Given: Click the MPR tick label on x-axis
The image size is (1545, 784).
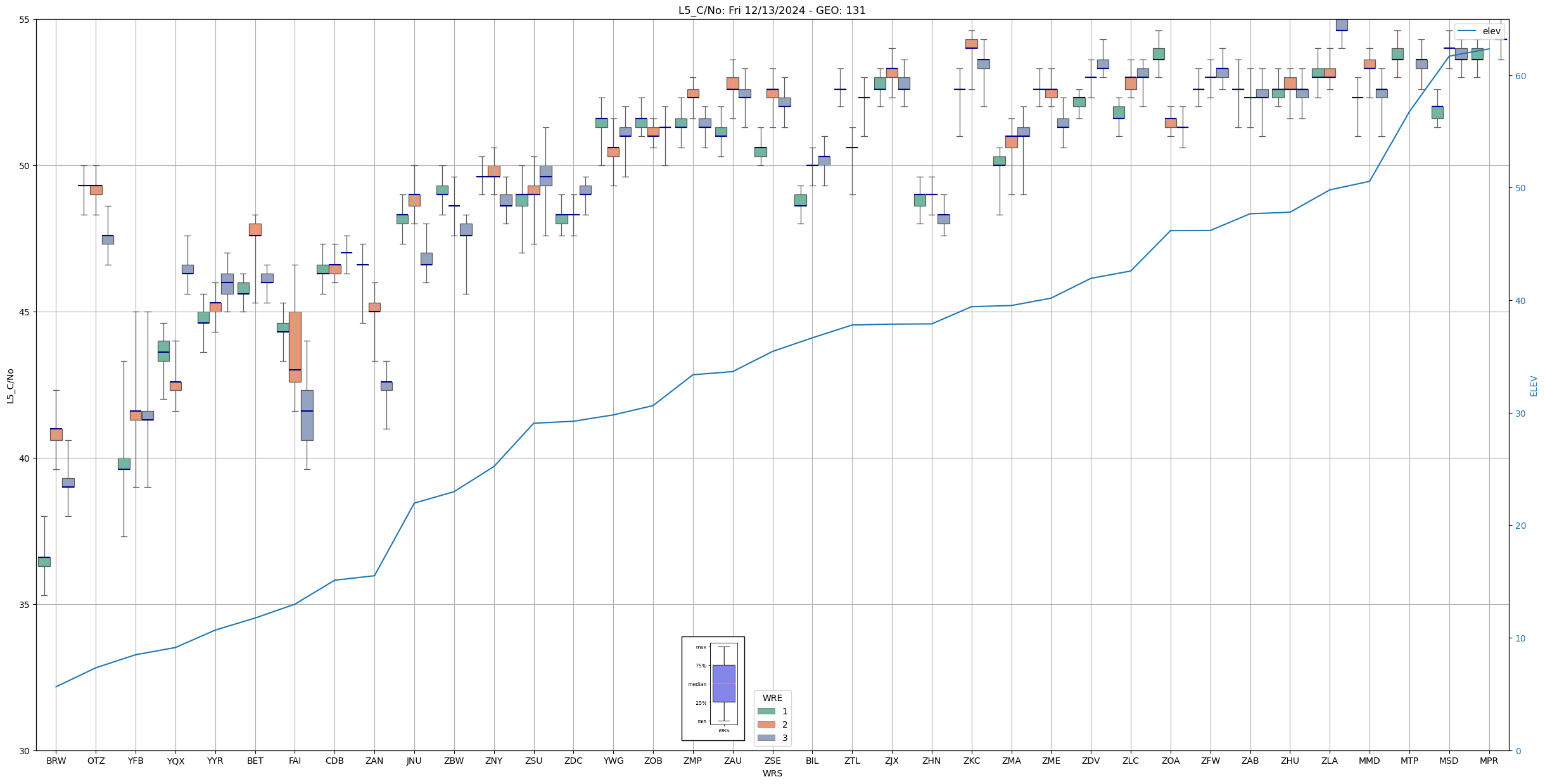Looking at the screenshot, I should pos(1489,761).
